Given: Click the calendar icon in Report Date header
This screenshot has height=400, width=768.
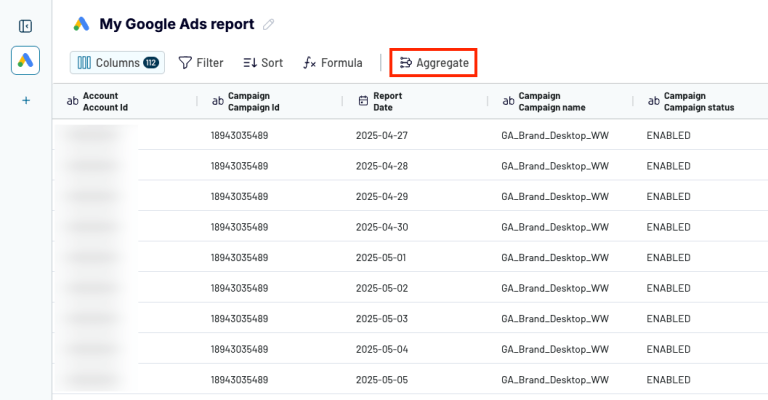Looking at the screenshot, I should click(x=363, y=101).
